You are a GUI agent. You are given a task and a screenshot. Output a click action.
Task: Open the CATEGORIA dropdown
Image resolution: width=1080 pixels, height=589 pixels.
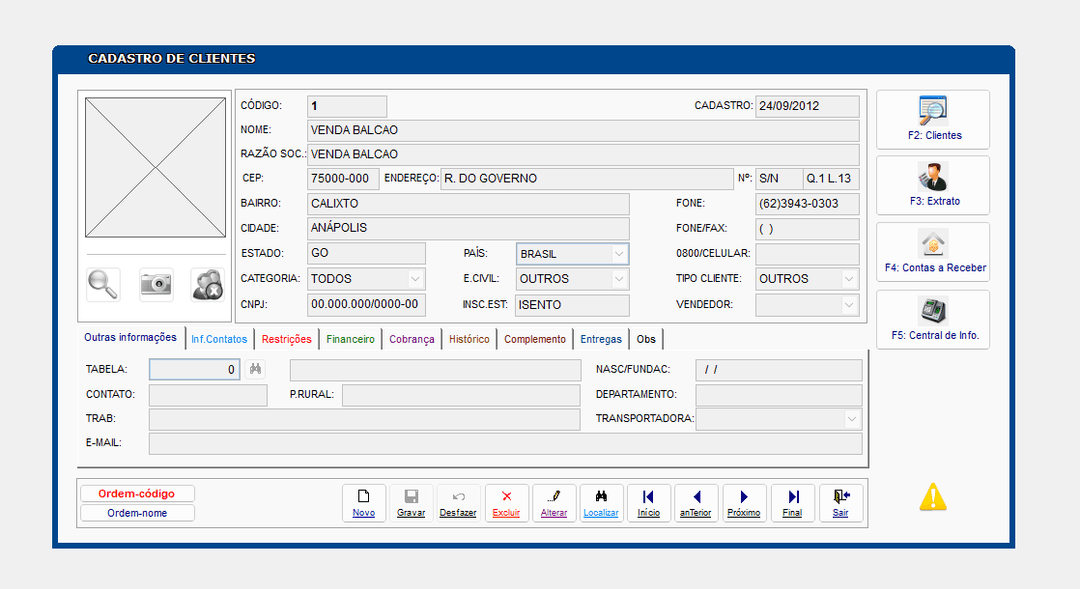point(415,279)
